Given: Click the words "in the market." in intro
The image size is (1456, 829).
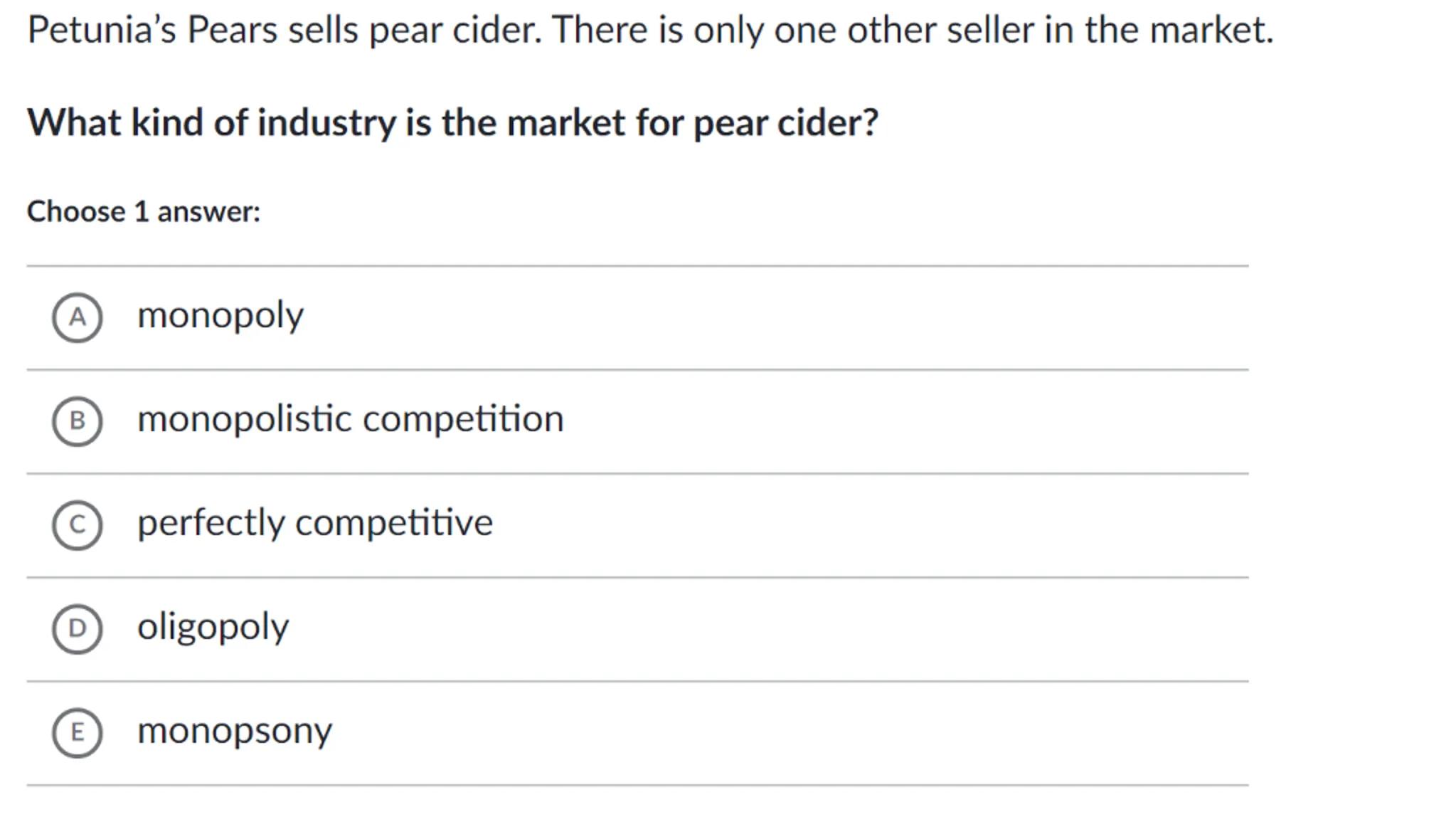Looking at the screenshot, I should pos(1159,31).
